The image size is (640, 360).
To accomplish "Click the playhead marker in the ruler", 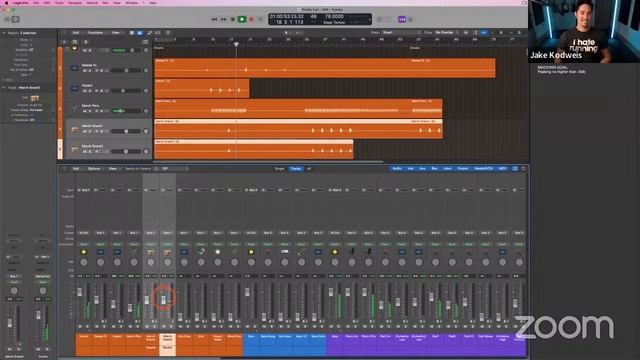I will [x=236, y=44].
